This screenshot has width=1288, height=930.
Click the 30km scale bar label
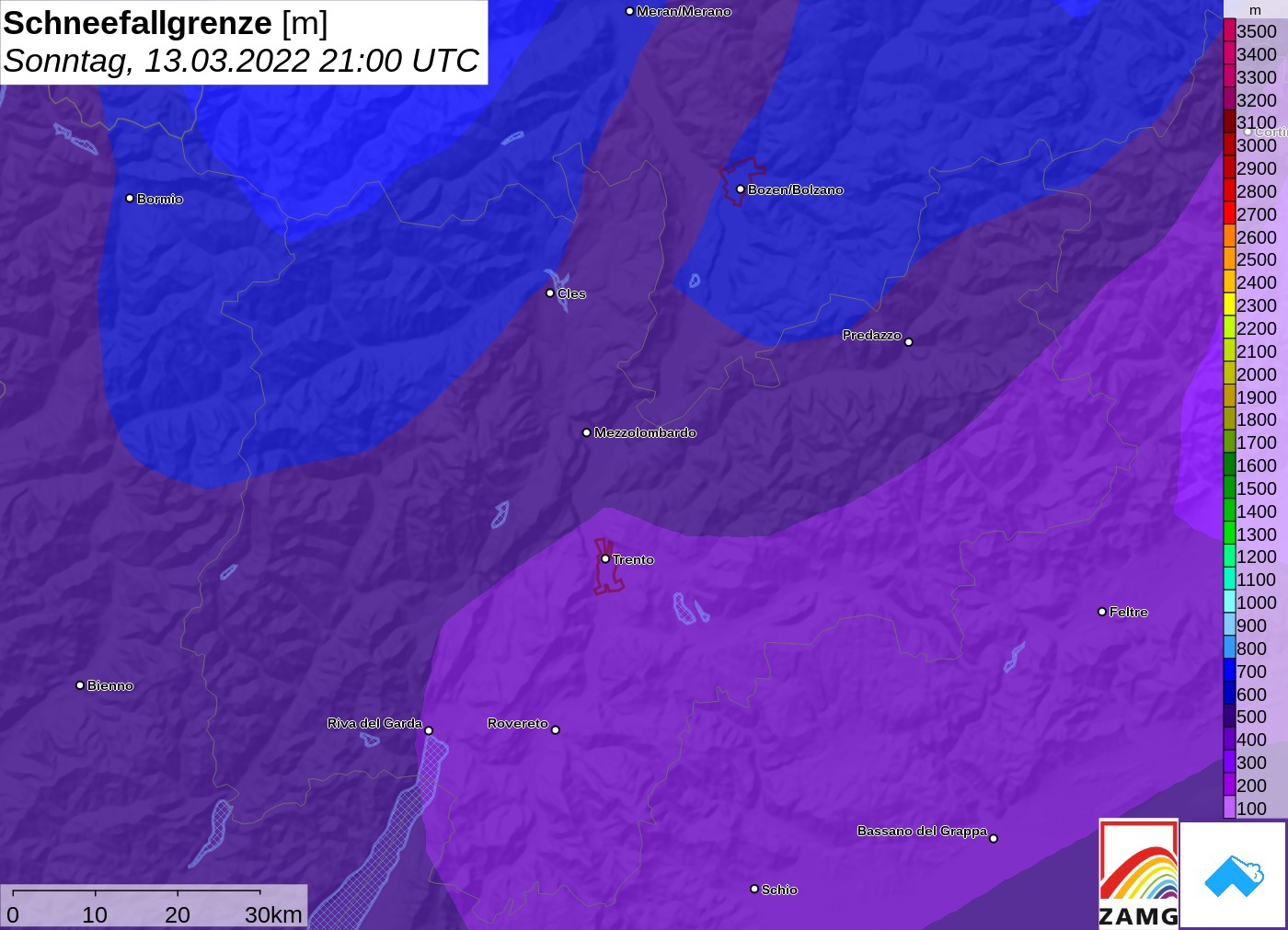(x=273, y=914)
